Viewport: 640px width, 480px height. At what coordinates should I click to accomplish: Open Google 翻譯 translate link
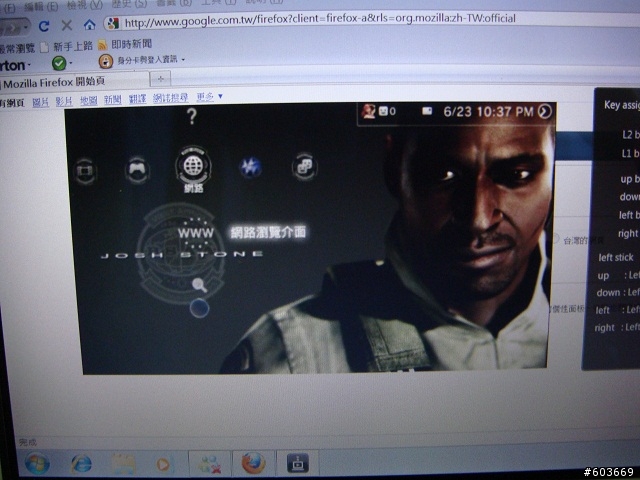tap(138, 98)
